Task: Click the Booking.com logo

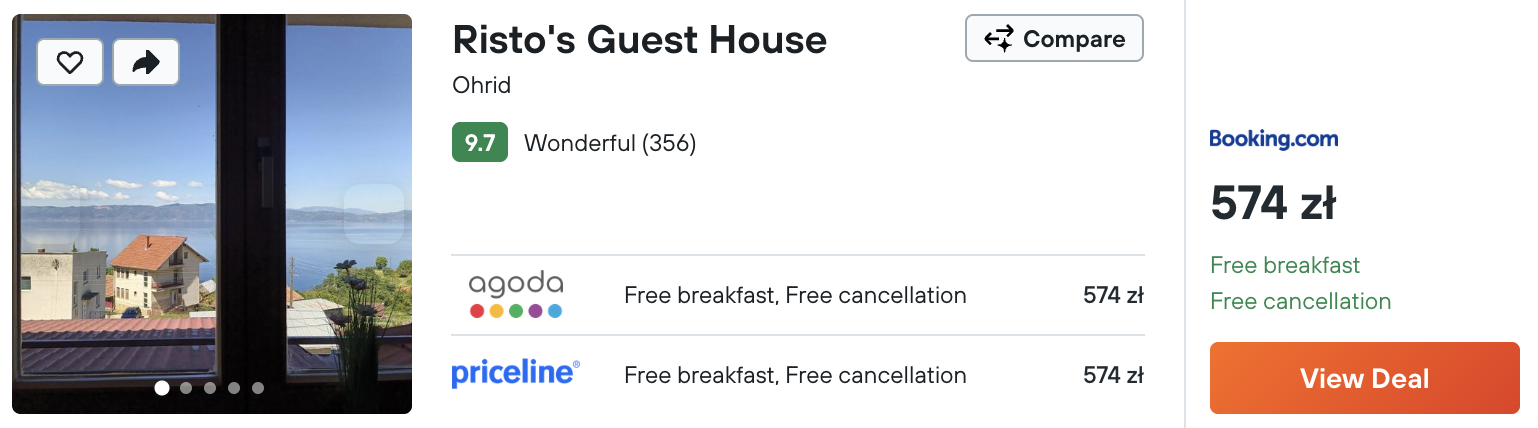Action: (x=1273, y=139)
